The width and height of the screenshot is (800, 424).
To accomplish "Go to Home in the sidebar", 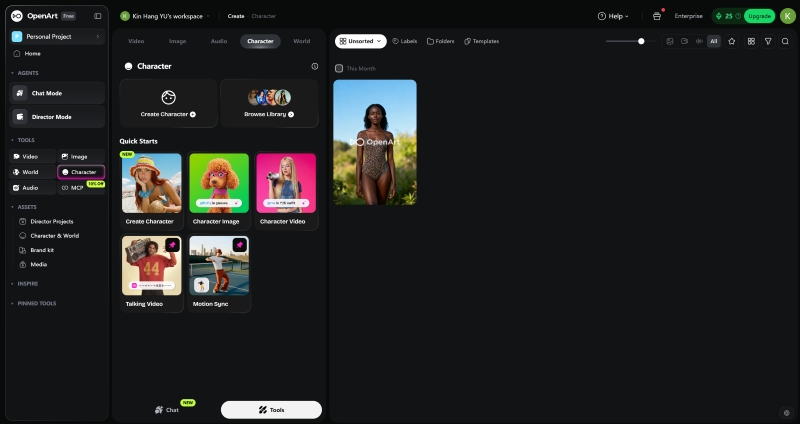I will [32, 54].
